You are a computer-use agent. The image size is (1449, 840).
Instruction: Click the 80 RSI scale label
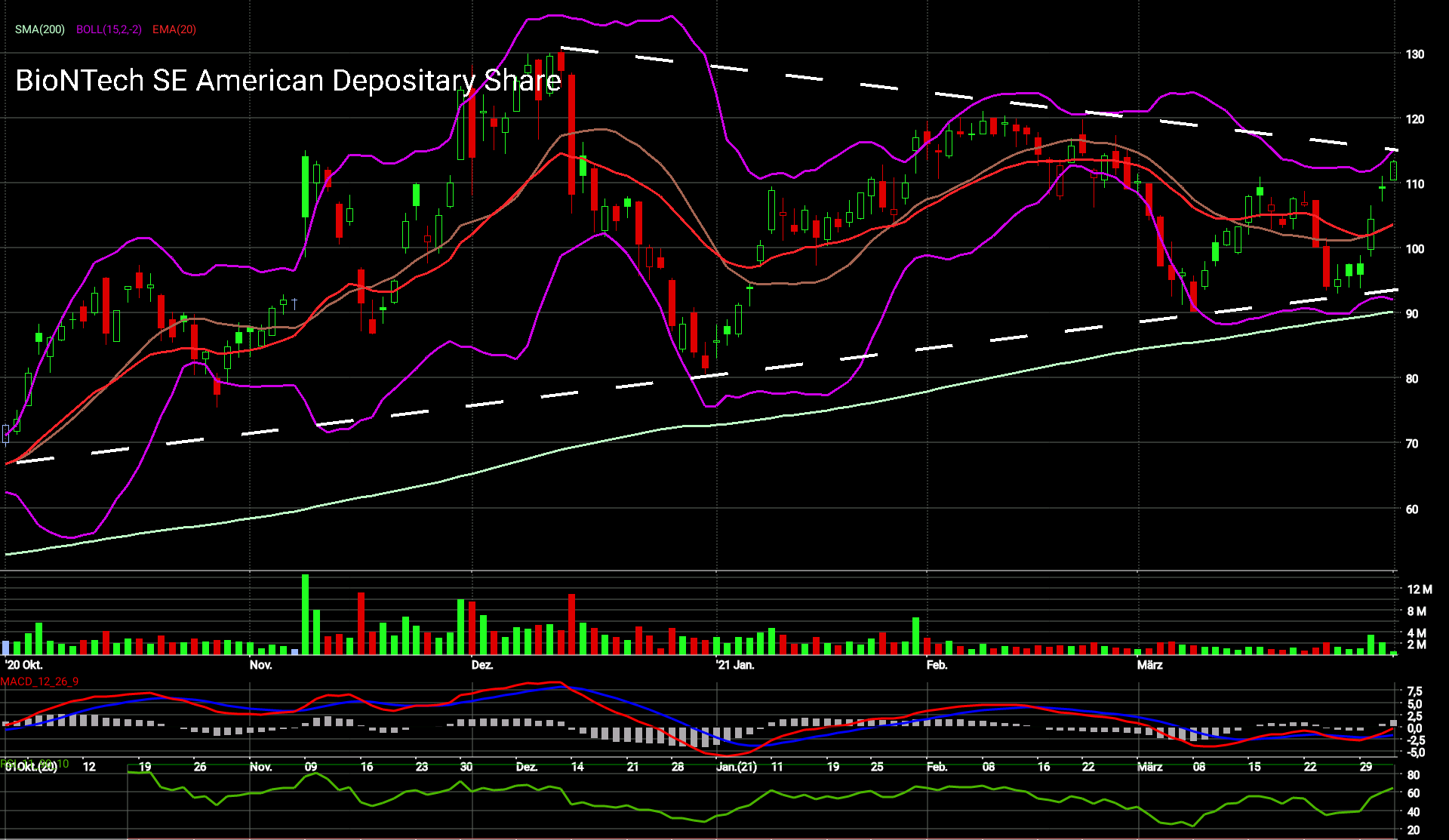click(x=1413, y=775)
